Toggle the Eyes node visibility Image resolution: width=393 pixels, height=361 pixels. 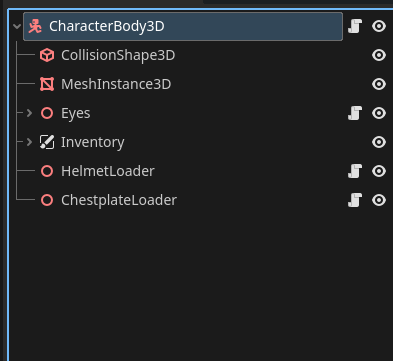click(x=379, y=113)
